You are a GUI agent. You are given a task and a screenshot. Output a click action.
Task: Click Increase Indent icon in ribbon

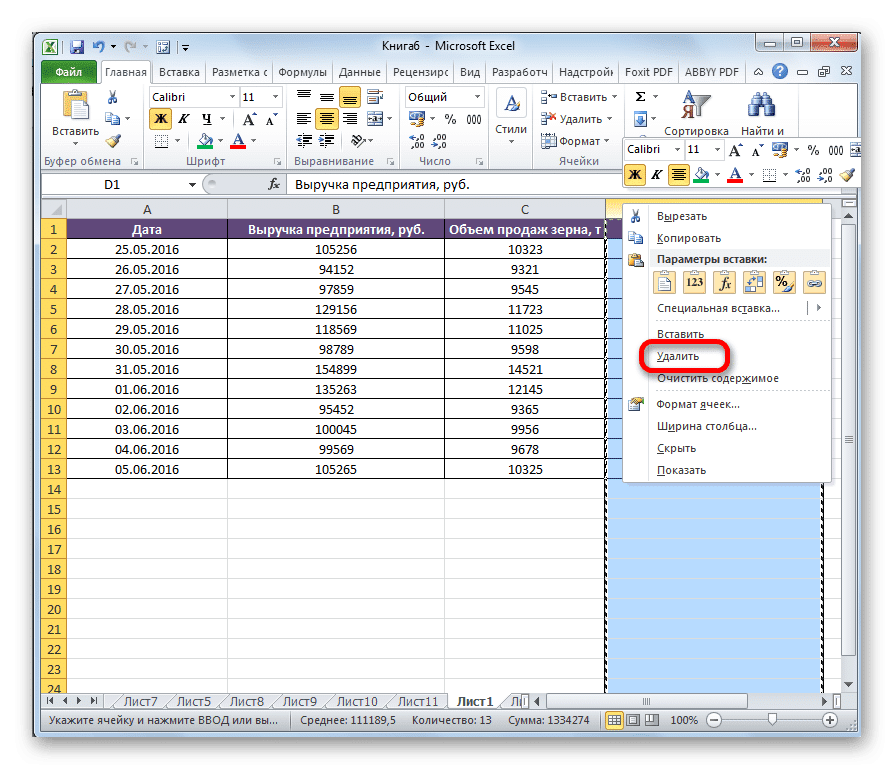point(327,141)
